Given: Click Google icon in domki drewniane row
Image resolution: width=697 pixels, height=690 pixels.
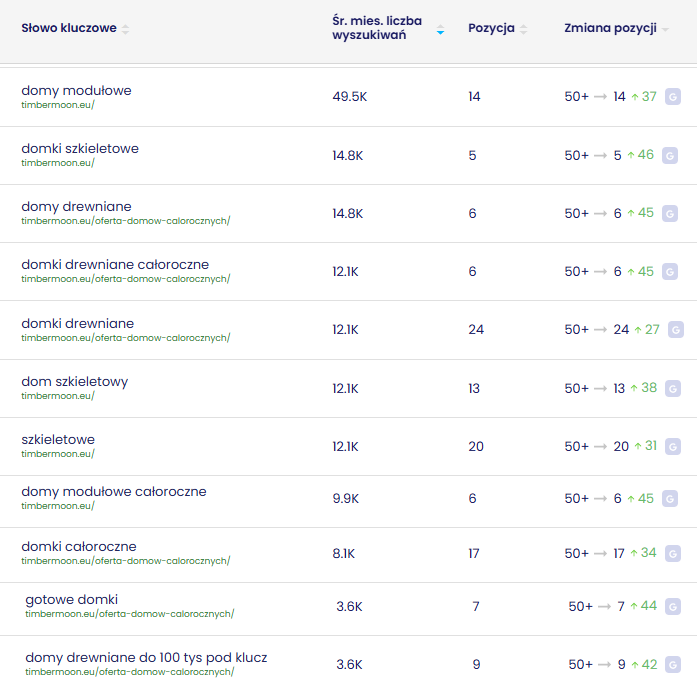Looking at the screenshot, I should click(675, 329).
